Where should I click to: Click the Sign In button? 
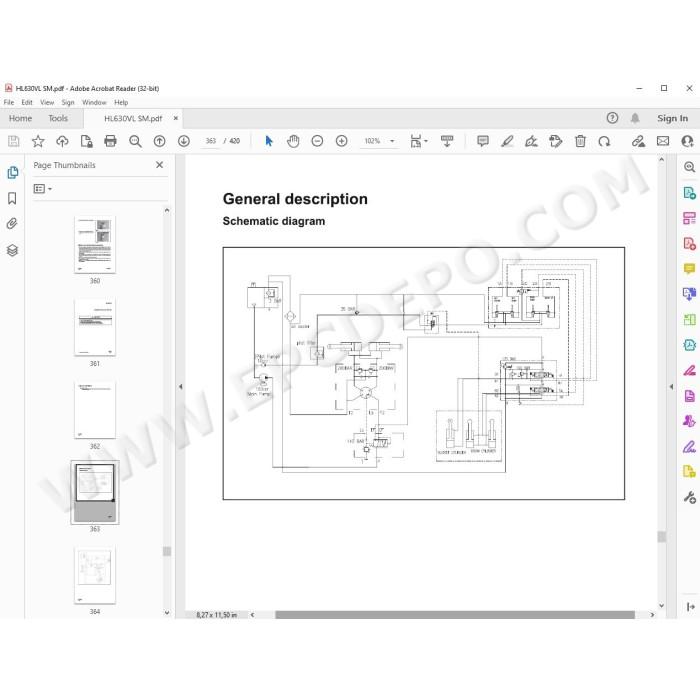pyautogui.click(x=672, y=118)
